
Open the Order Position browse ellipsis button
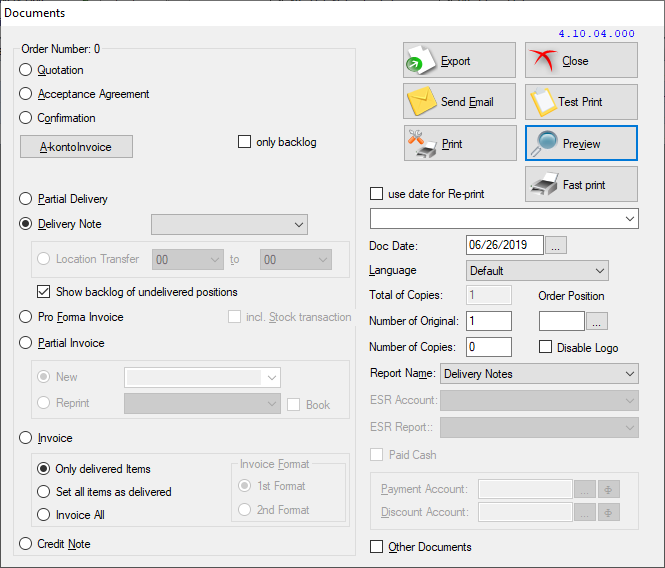click(x=597, y=321)
